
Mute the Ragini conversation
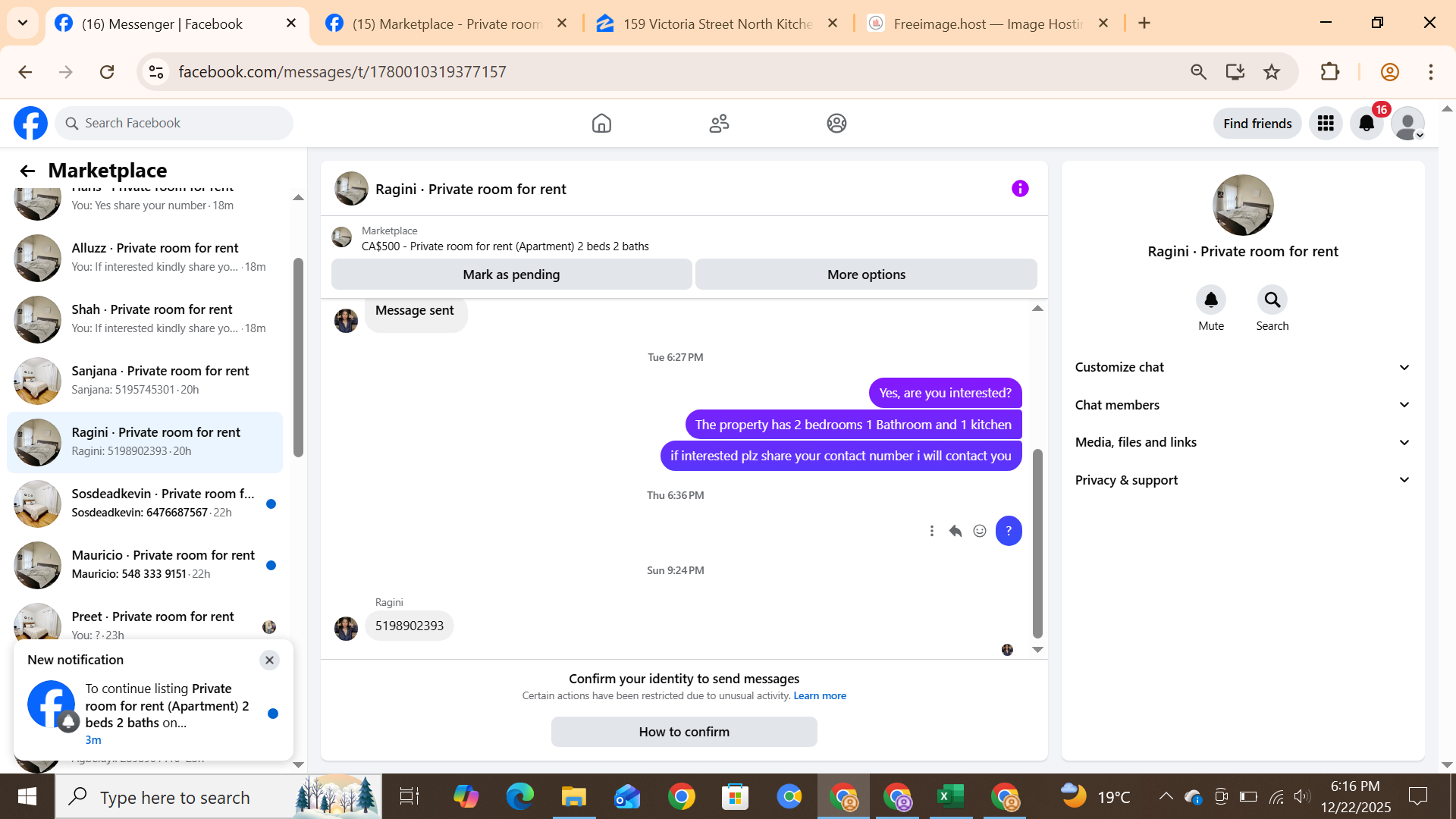[1211, 300]
